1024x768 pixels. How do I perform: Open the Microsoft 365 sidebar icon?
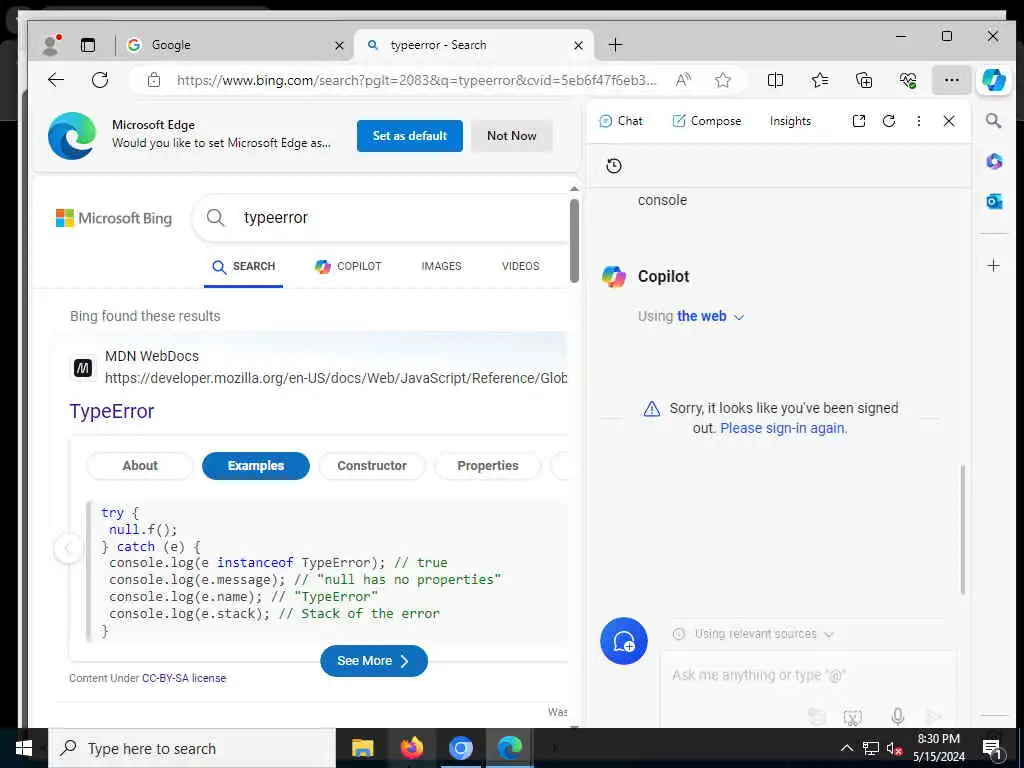coord(993,161)
